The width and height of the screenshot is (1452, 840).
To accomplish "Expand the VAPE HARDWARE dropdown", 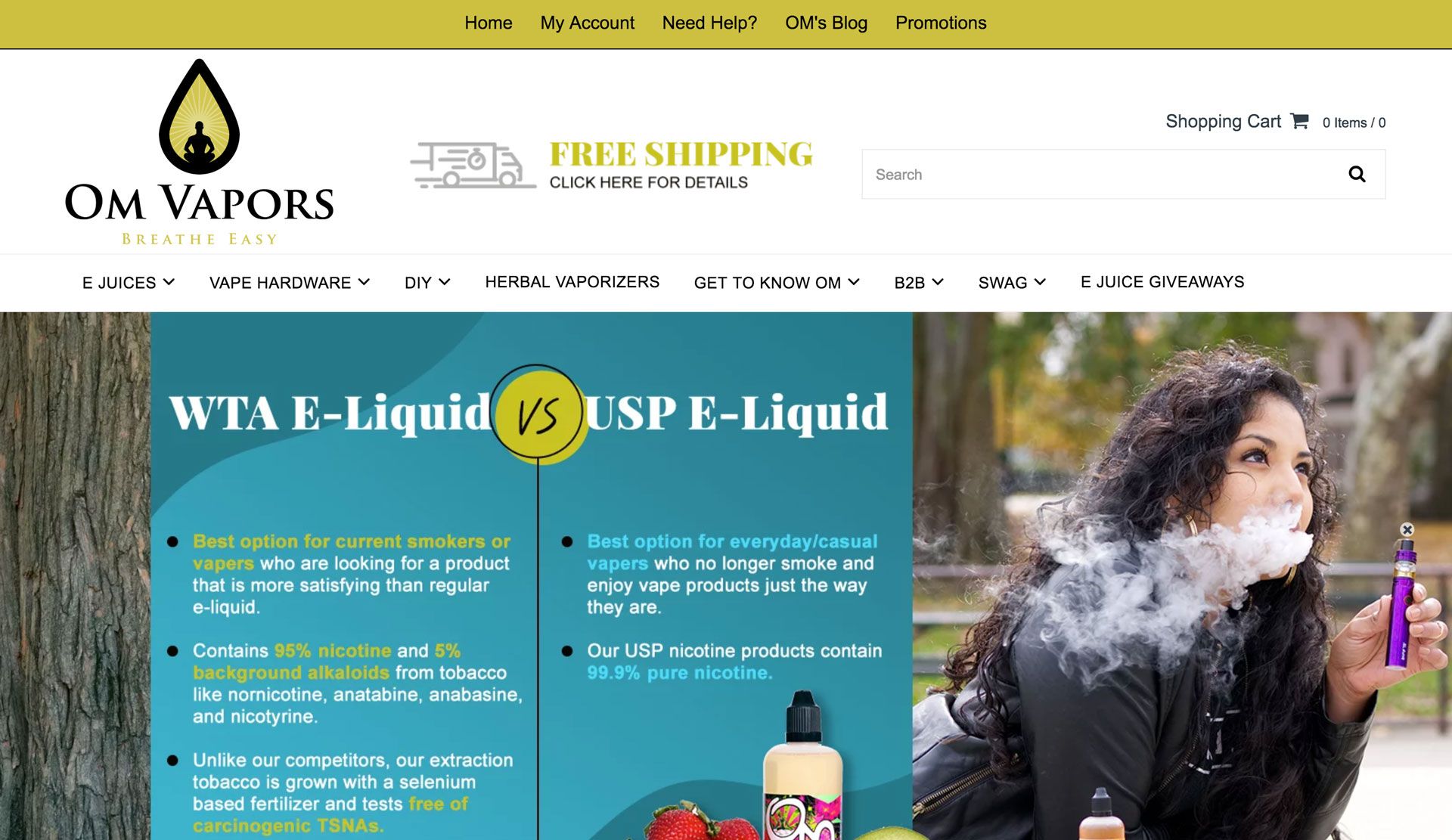I will [290, 283].
